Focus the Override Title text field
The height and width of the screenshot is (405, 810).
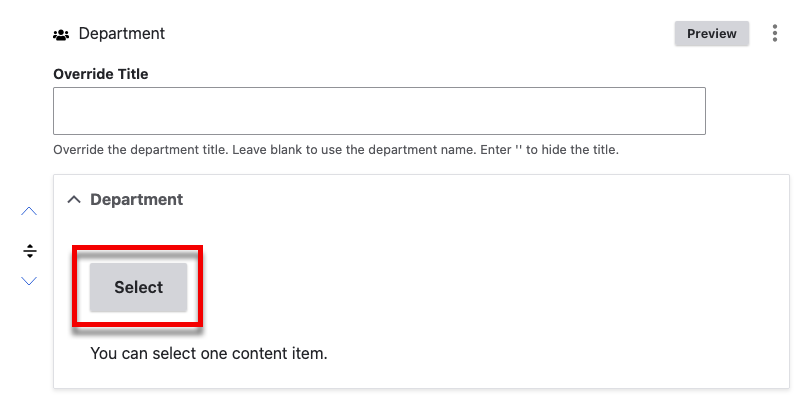(x=379, y=111)
